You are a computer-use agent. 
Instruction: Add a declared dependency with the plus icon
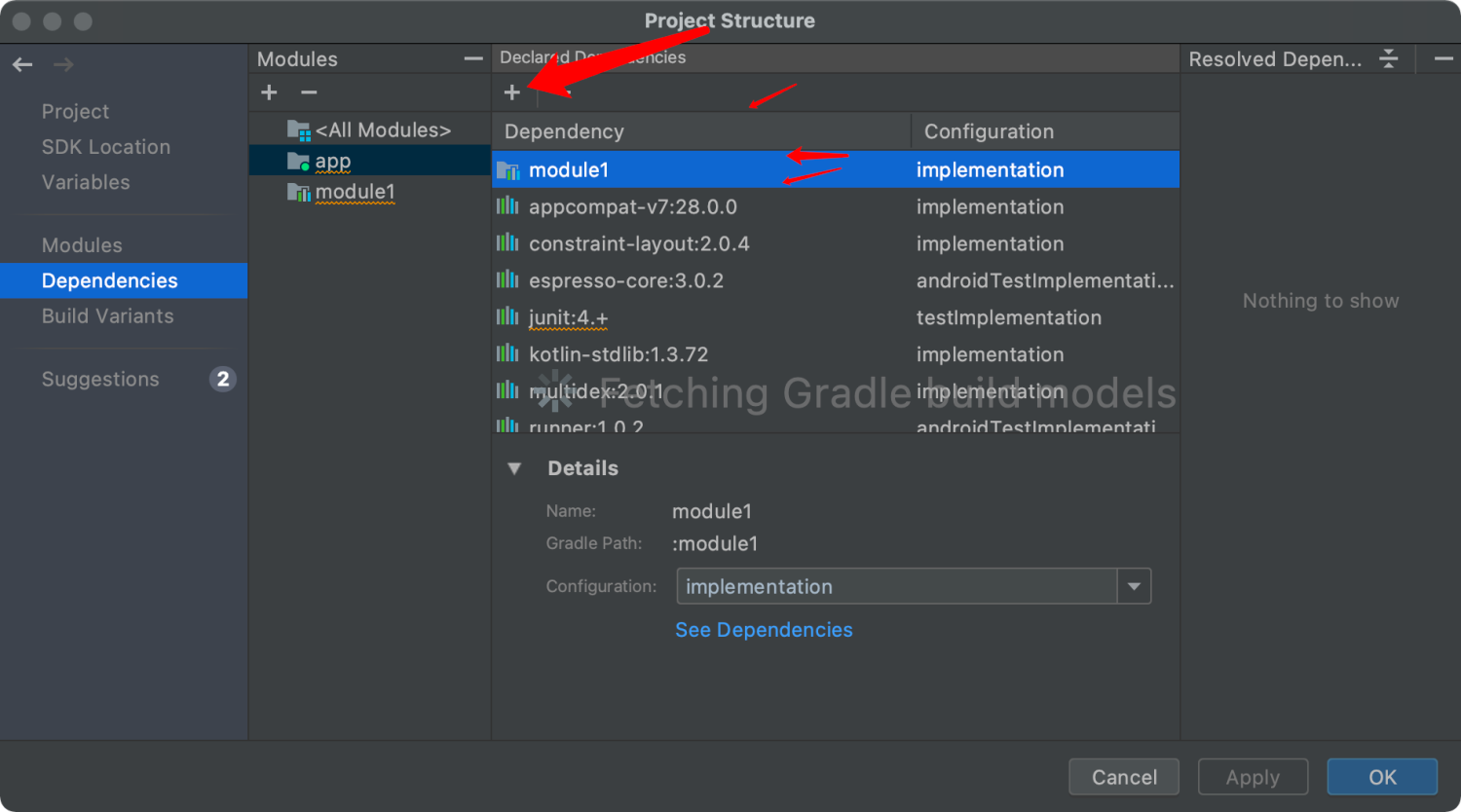[512, 92]
